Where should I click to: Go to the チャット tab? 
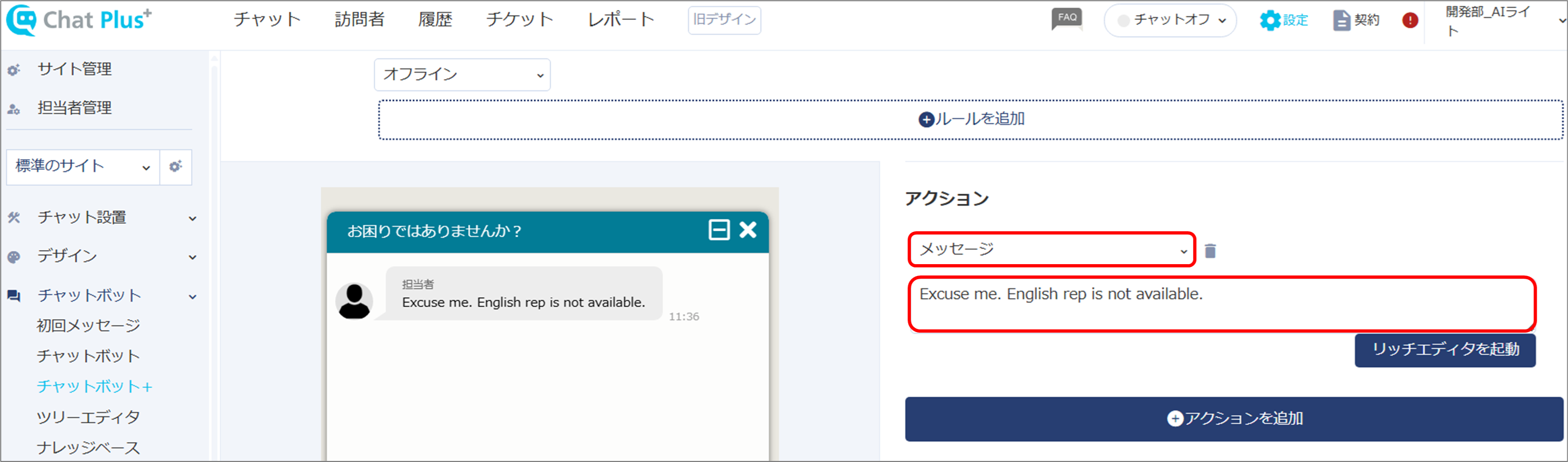point(267,19)
